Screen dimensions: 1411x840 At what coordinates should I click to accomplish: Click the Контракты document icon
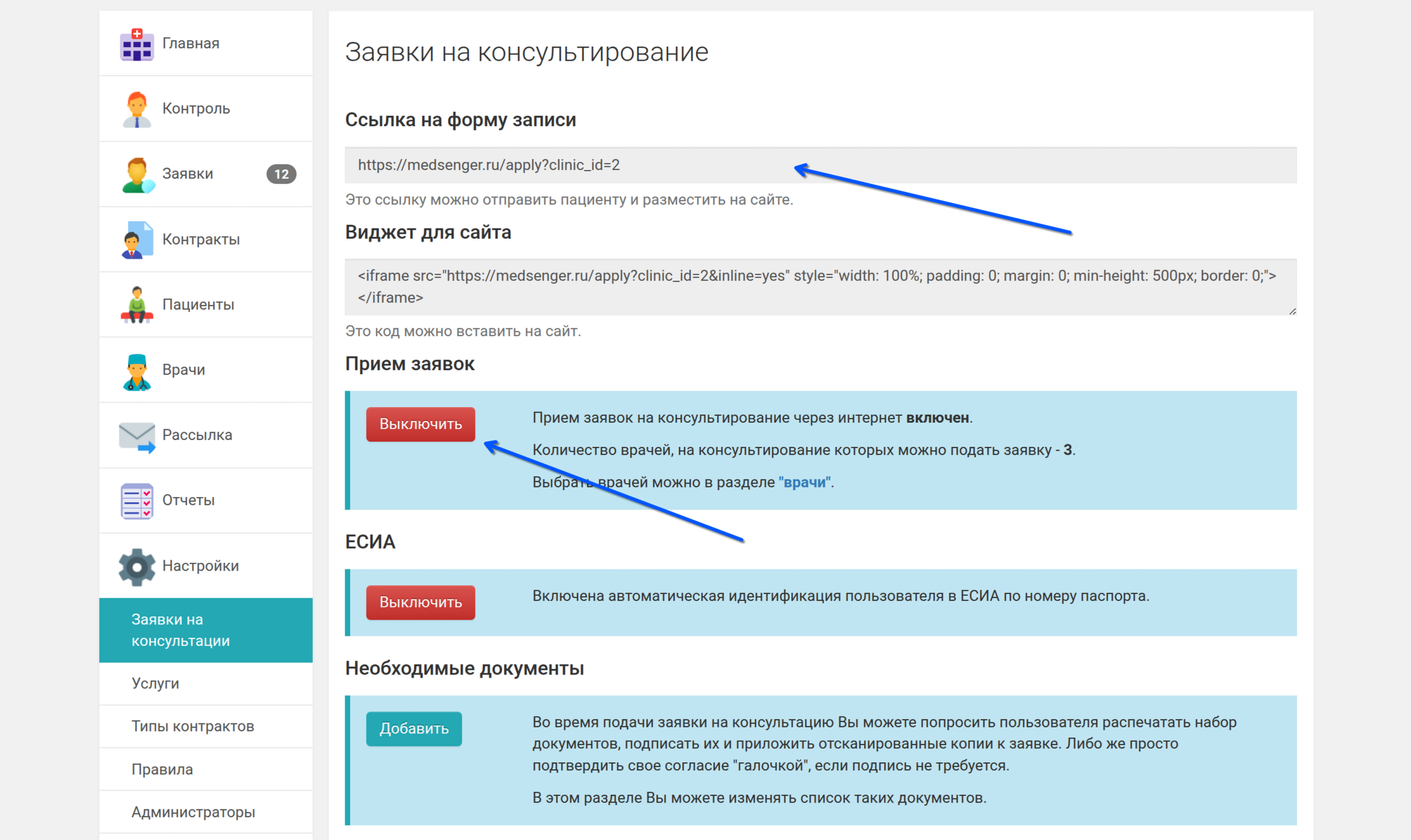point(136,239)
